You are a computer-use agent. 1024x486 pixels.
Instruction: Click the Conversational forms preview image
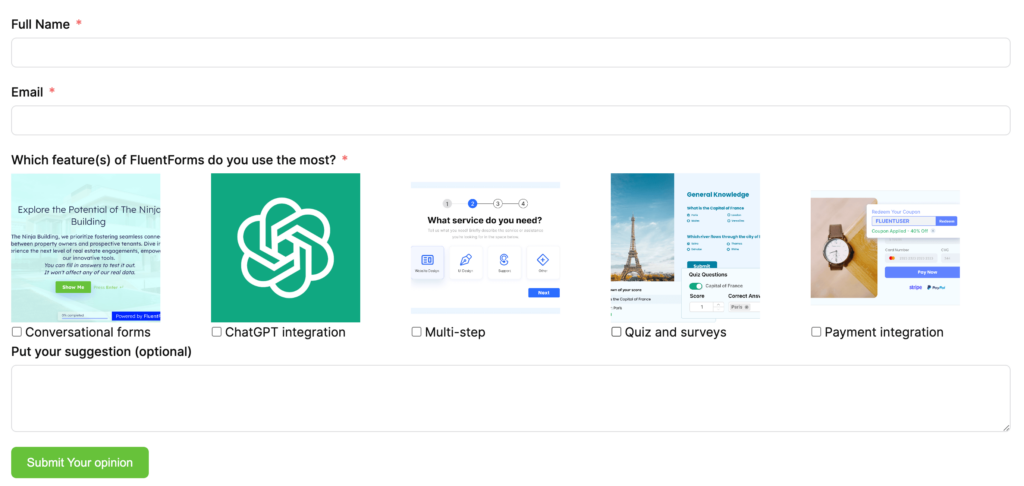(86, 248)
